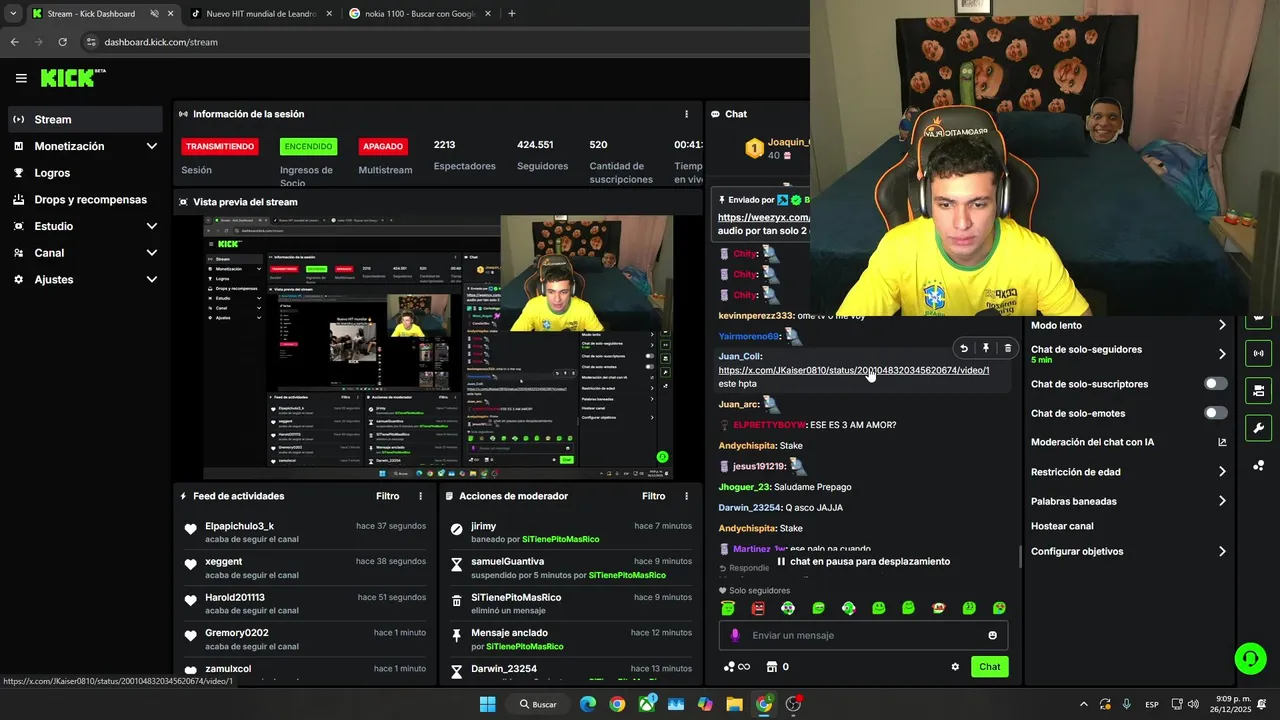Screen dimensions: 1280x720
Task: Click Elpapichulo3_k in activity feed
Action: (239, 526)
